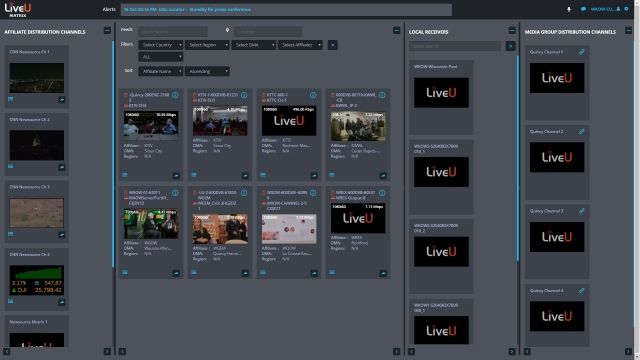Open the chat messages icon
This screenshot has width=640, height=360.
coord(583,9)
